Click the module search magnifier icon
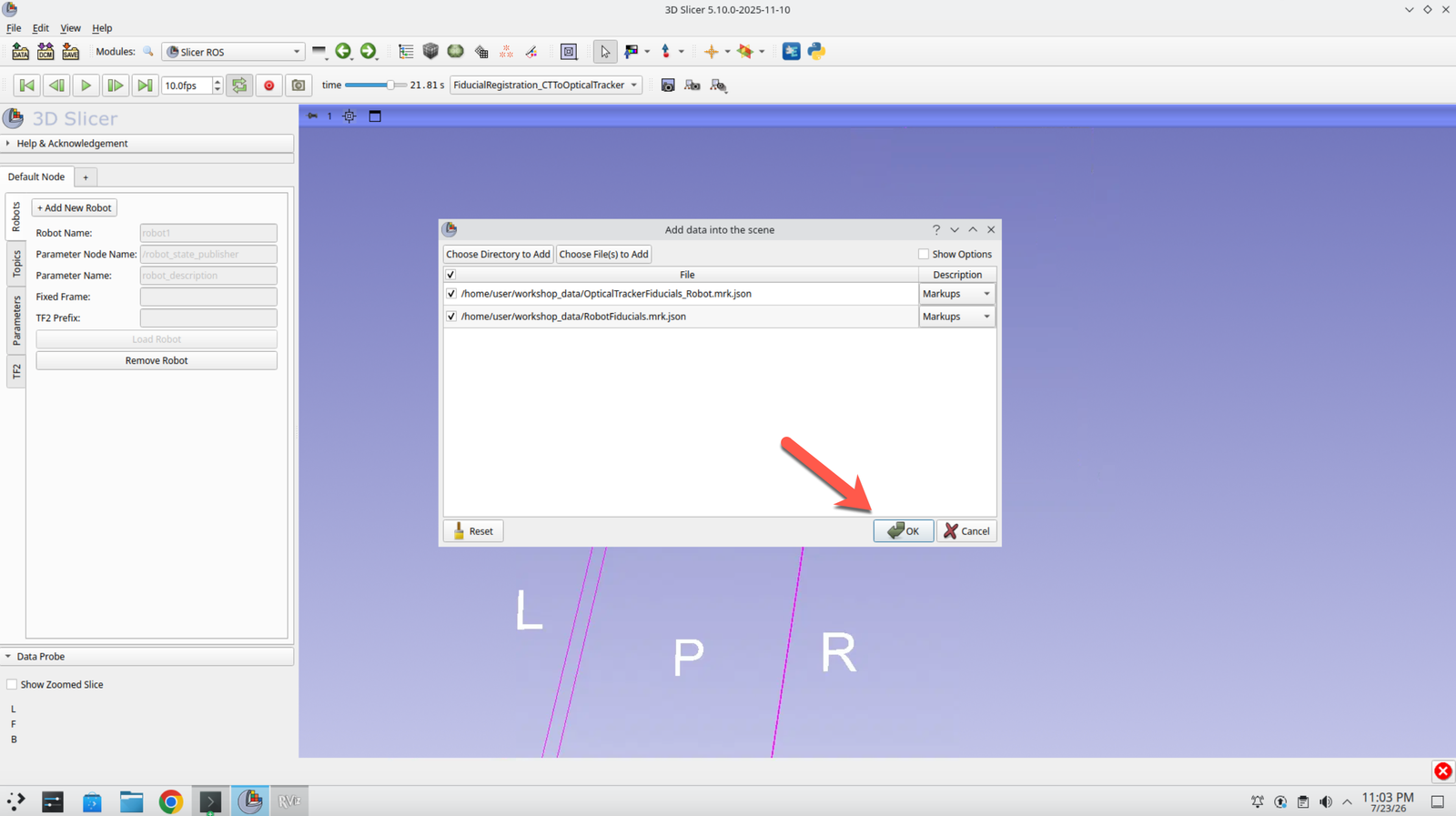The width and height of the screenshot is (1456, 816). [148, 52]
